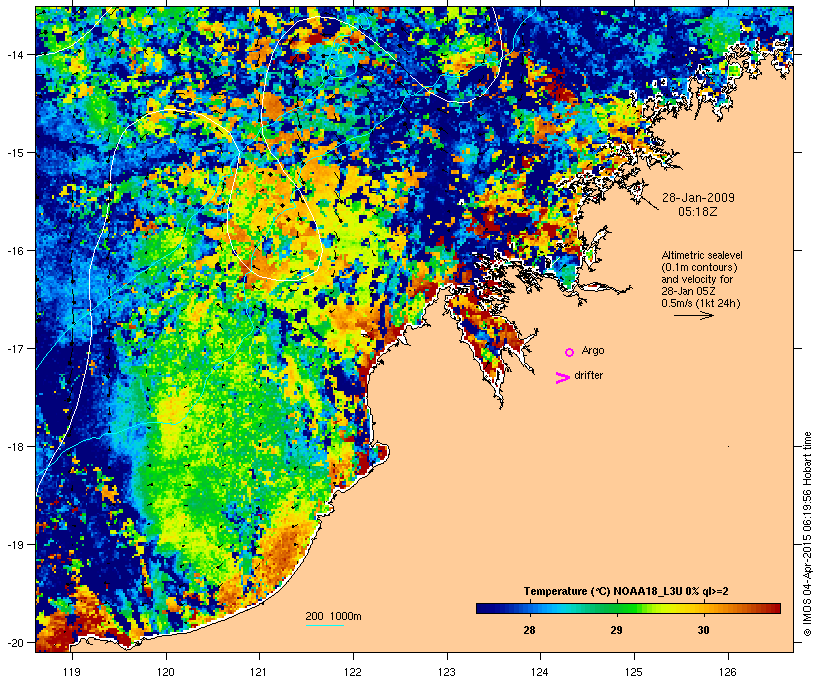Click the temperature color bar scale
This screenshot has height=680, width=820.
click(x=628, y=608)
